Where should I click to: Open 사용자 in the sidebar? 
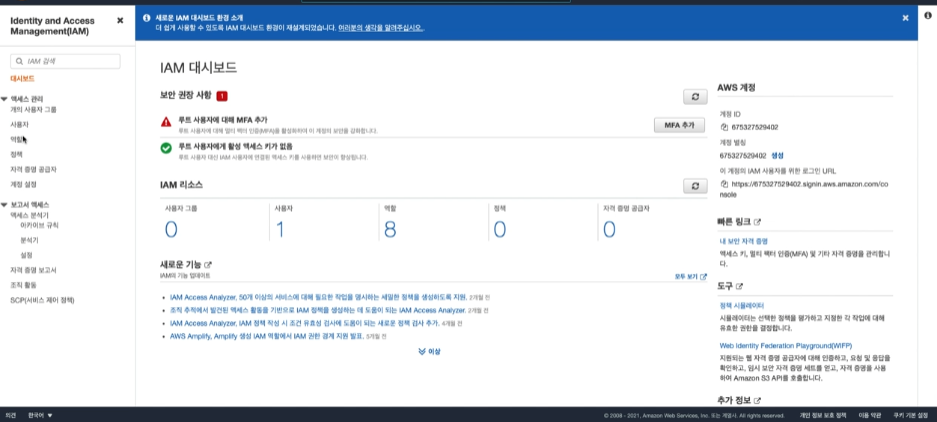click(x=19, y=125)
